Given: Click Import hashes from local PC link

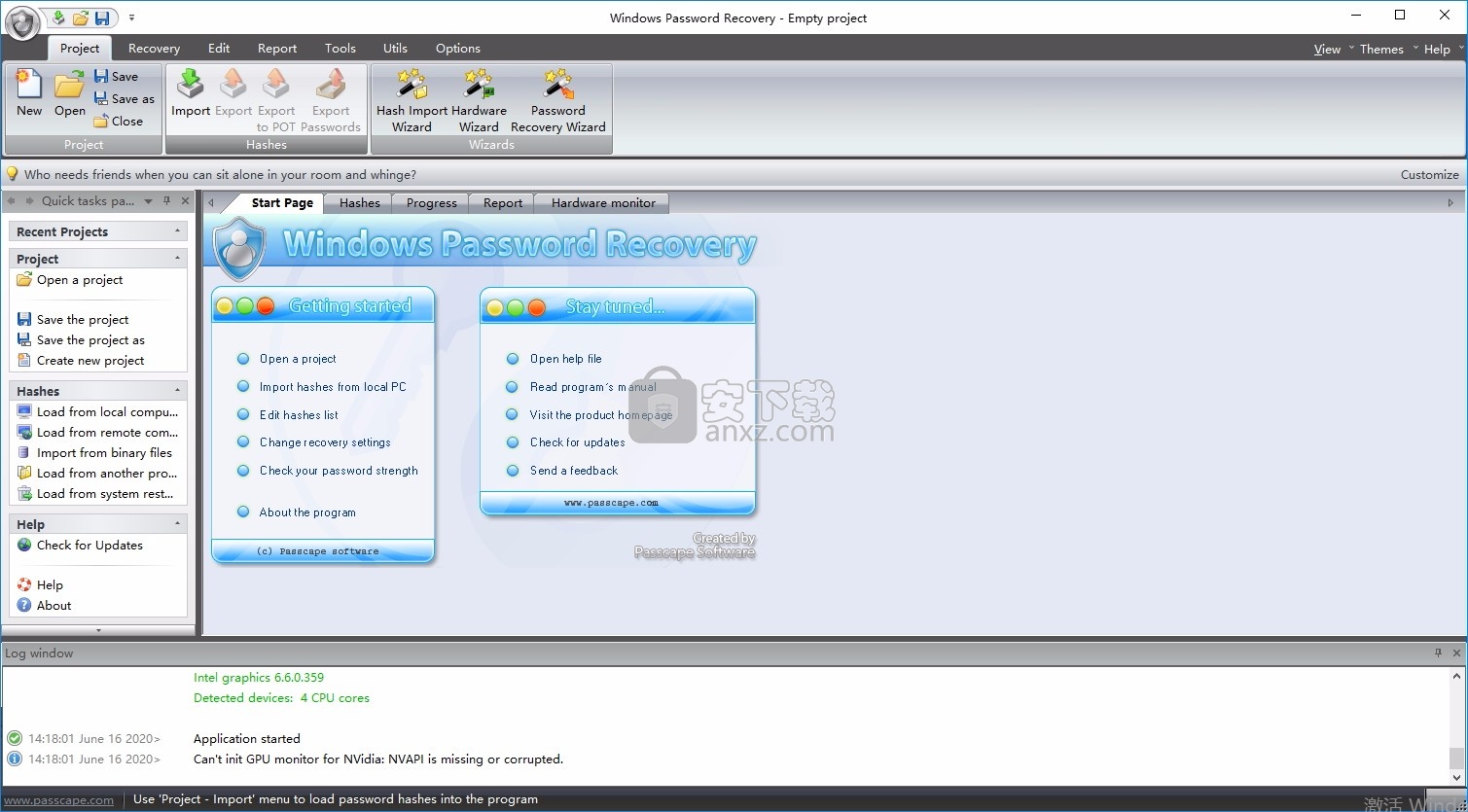Looking at the screenshot, I should tap(333, 386).
